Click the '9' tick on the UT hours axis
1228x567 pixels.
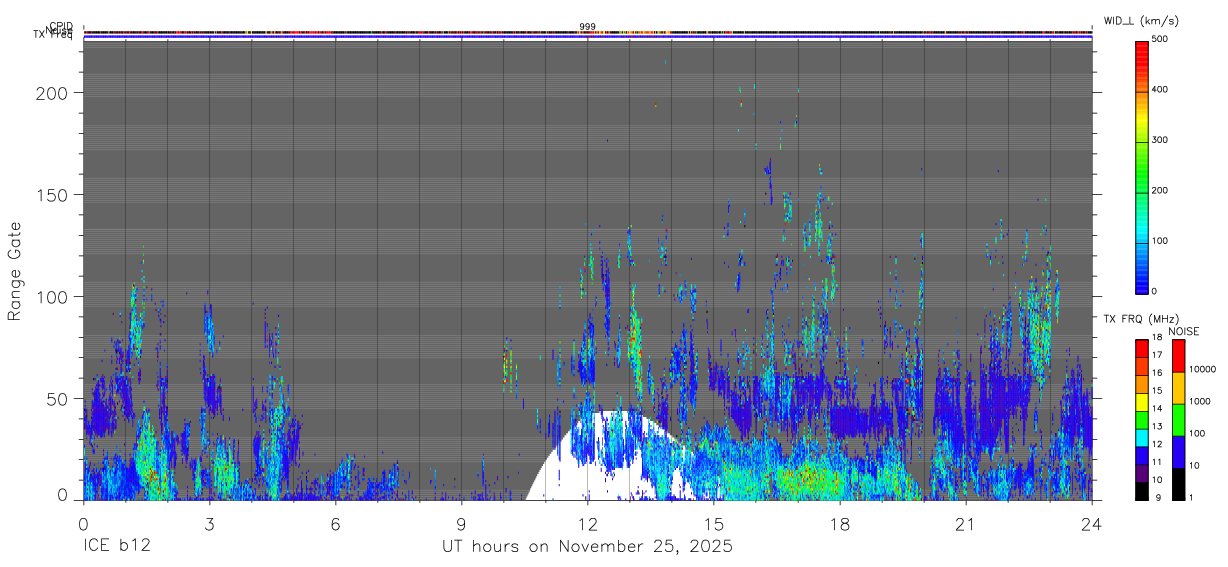pos(461,524)
